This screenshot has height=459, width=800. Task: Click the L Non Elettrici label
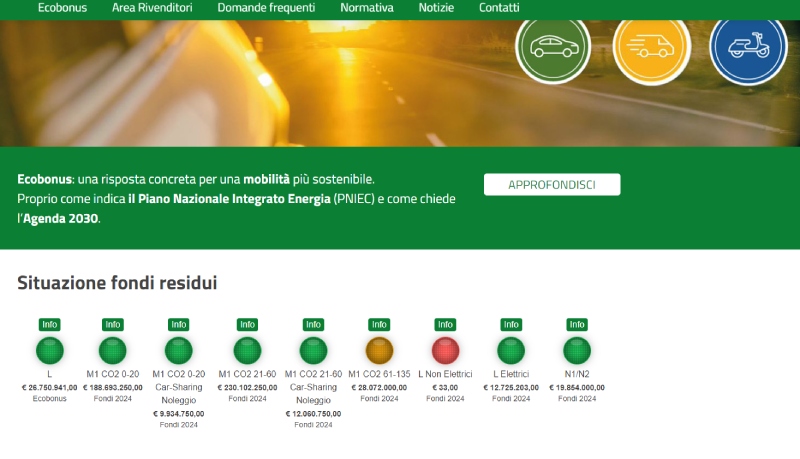(445, 374)
